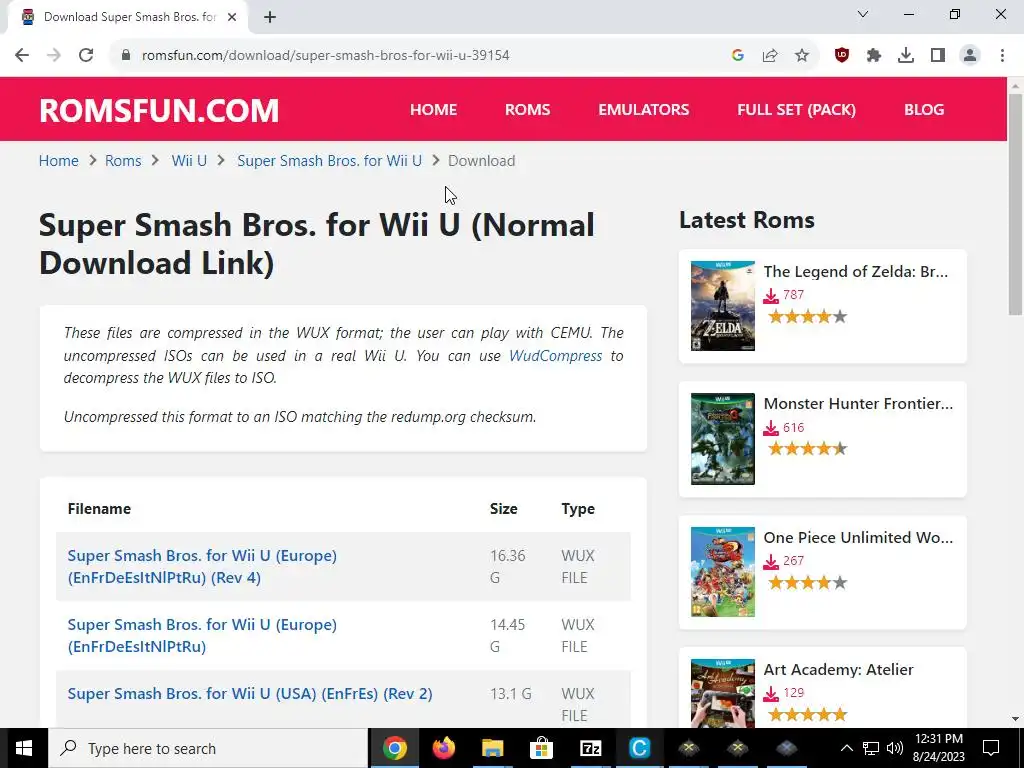
Task: Open a new tab with plus button
Action: [270, 17]
